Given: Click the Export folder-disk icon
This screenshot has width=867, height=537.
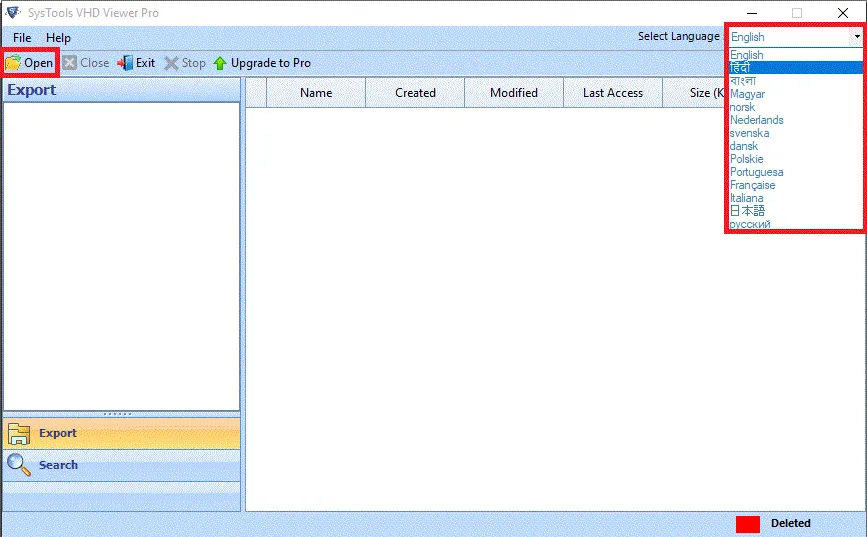Looking at the screenshot, I should click(19, 434).
